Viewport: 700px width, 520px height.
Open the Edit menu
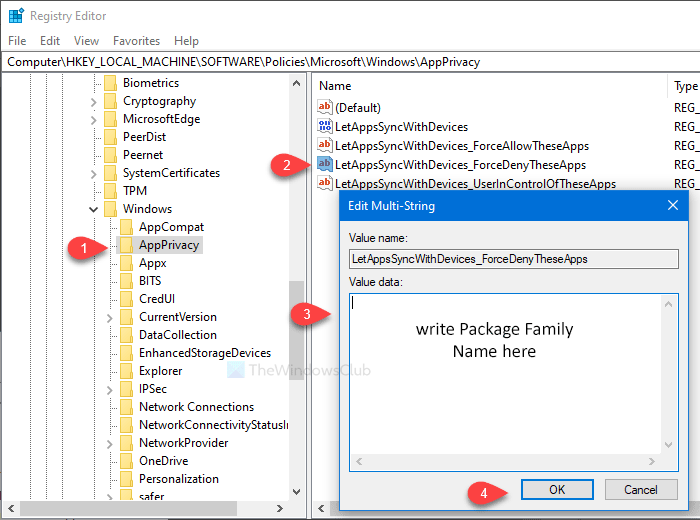(x=50, y=41)
